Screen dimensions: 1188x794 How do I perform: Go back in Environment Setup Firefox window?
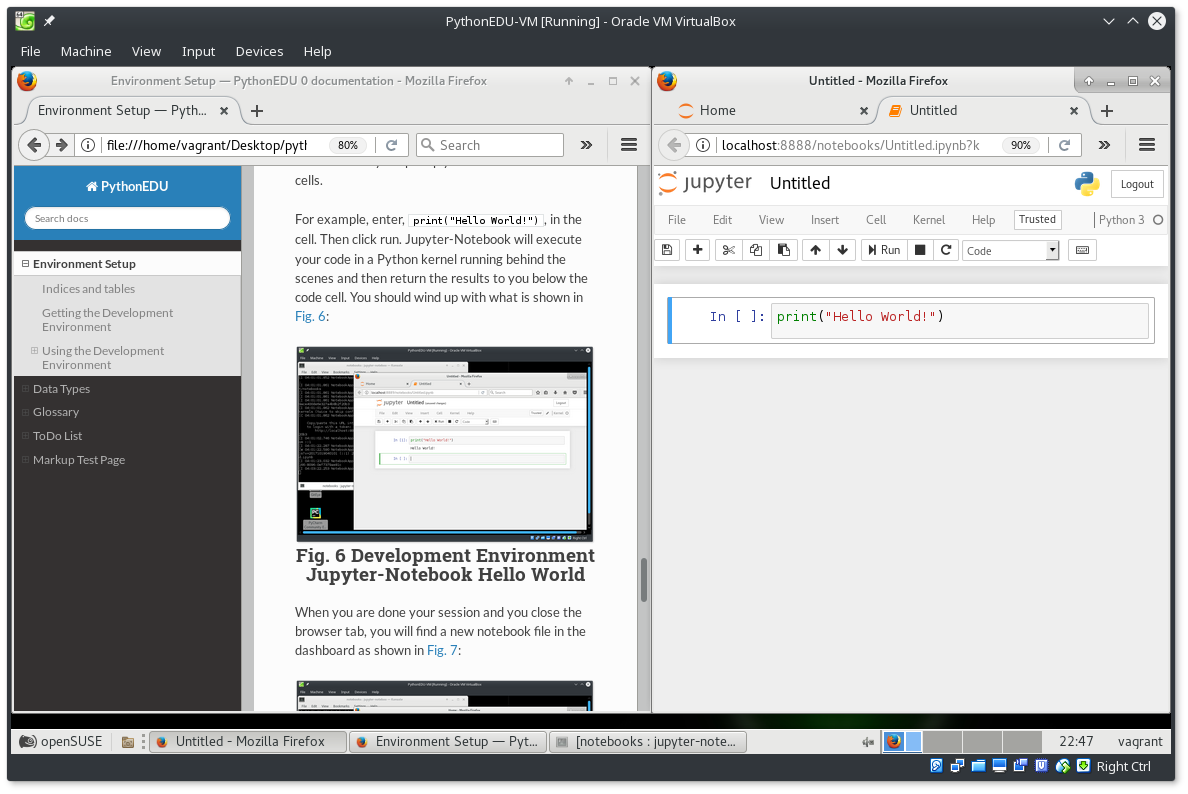34,145
